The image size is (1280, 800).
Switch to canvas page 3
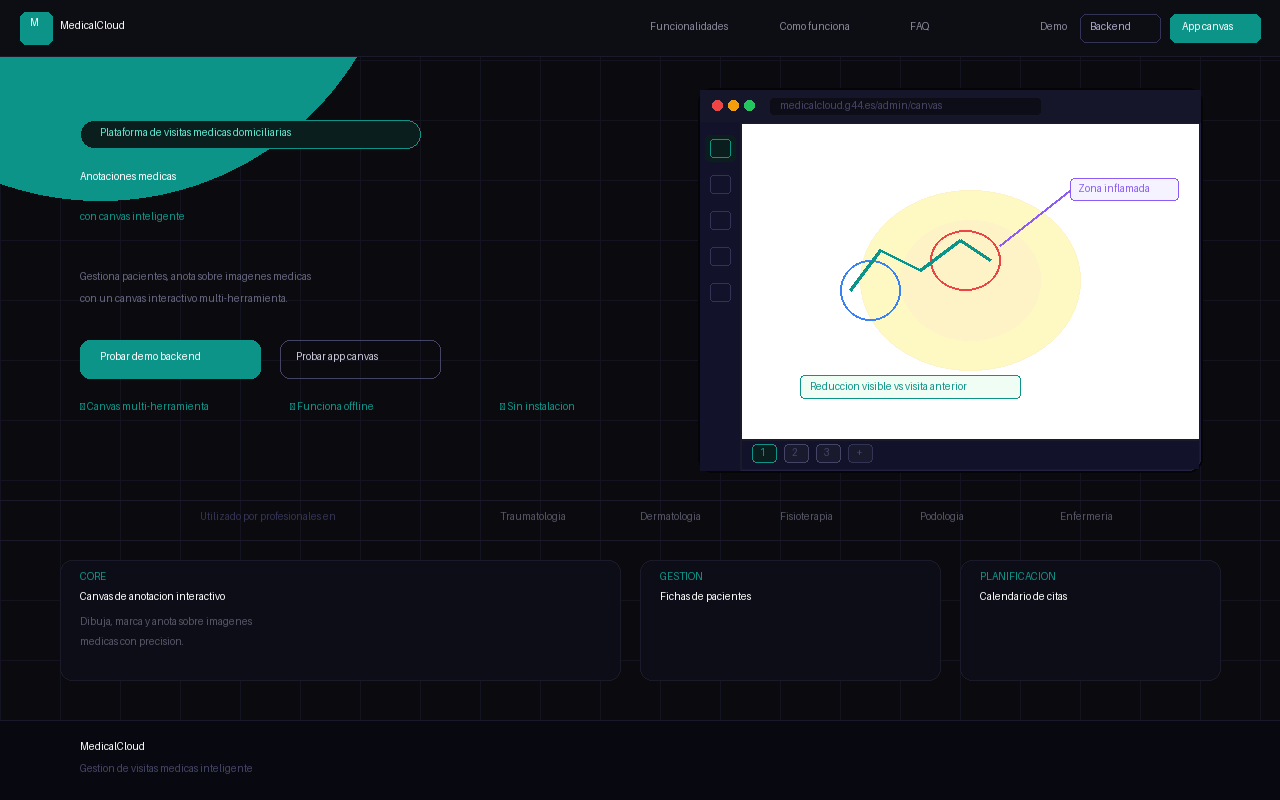pos(828,453)
